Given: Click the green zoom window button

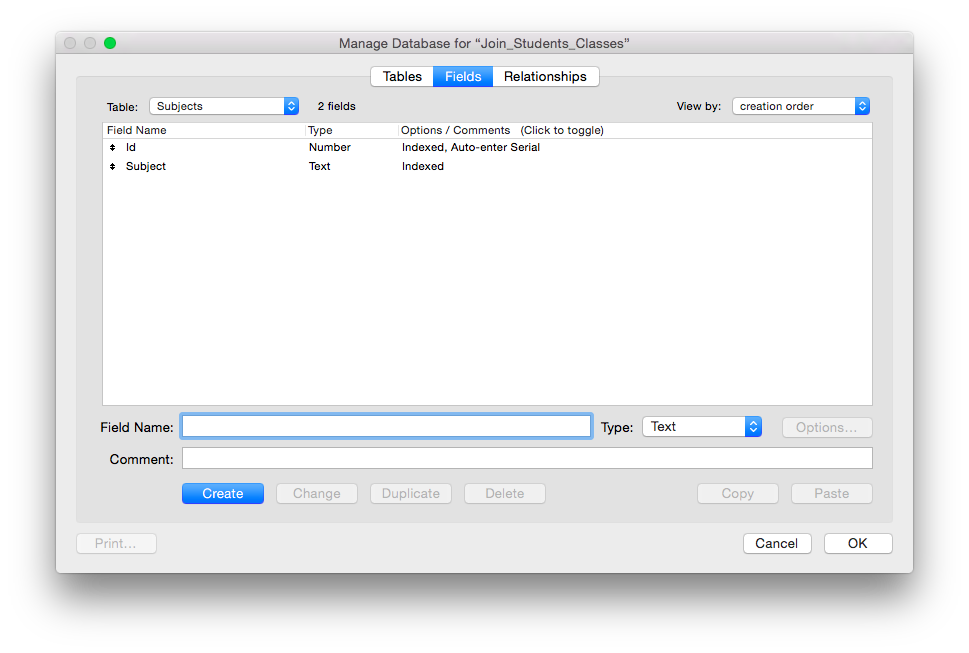Looking at the screenshot, I should pyautogui.click(x=110, y=43).
